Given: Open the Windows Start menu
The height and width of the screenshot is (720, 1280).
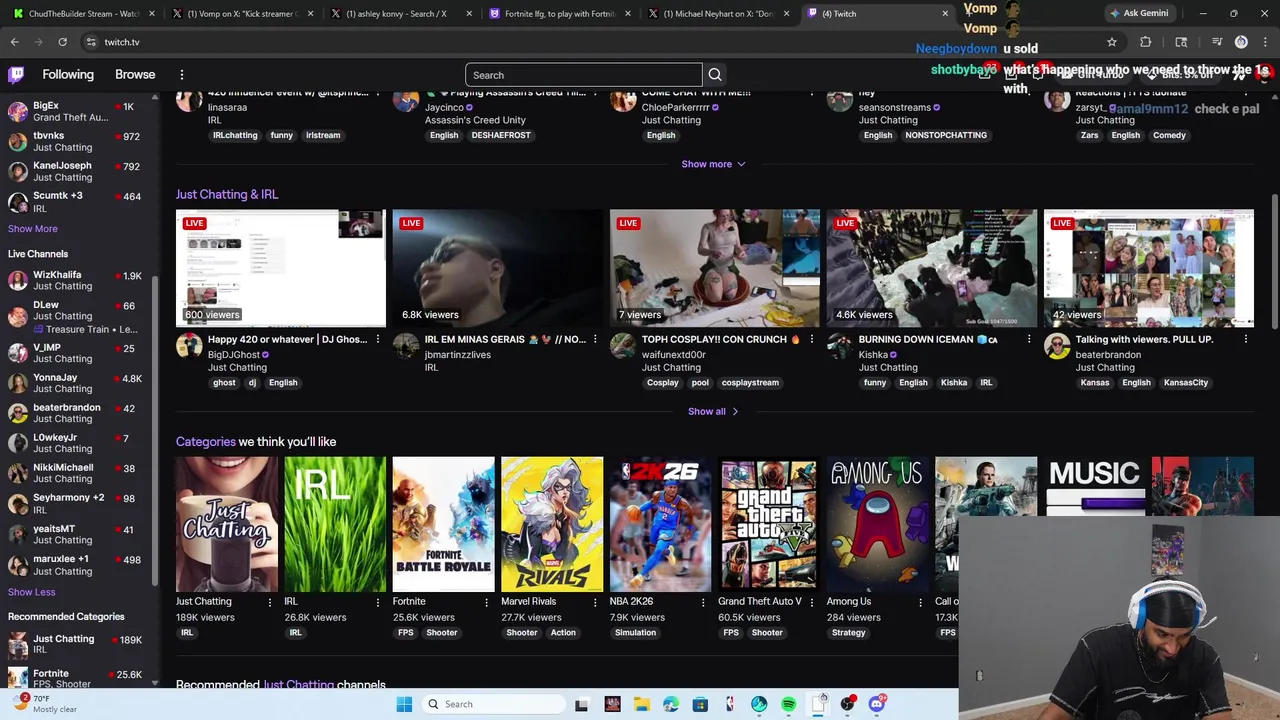Looking at the screenshot, I should click(404, 704).
